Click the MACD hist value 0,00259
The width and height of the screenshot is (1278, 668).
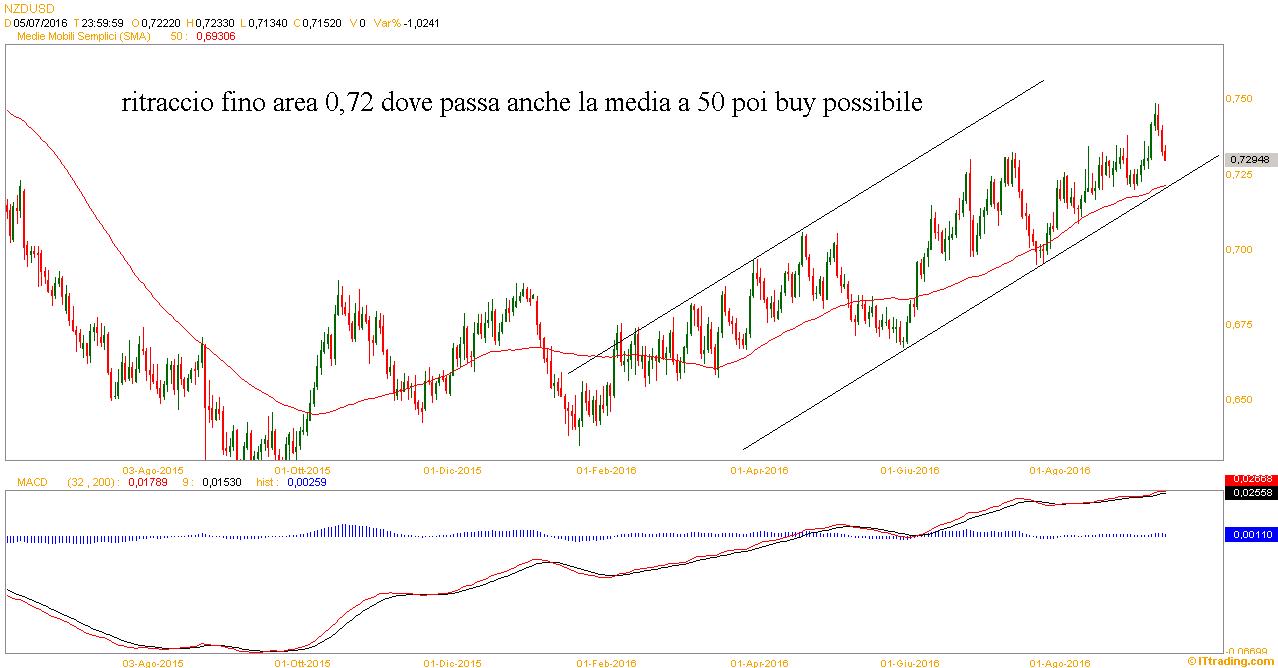tap(306, 482)
